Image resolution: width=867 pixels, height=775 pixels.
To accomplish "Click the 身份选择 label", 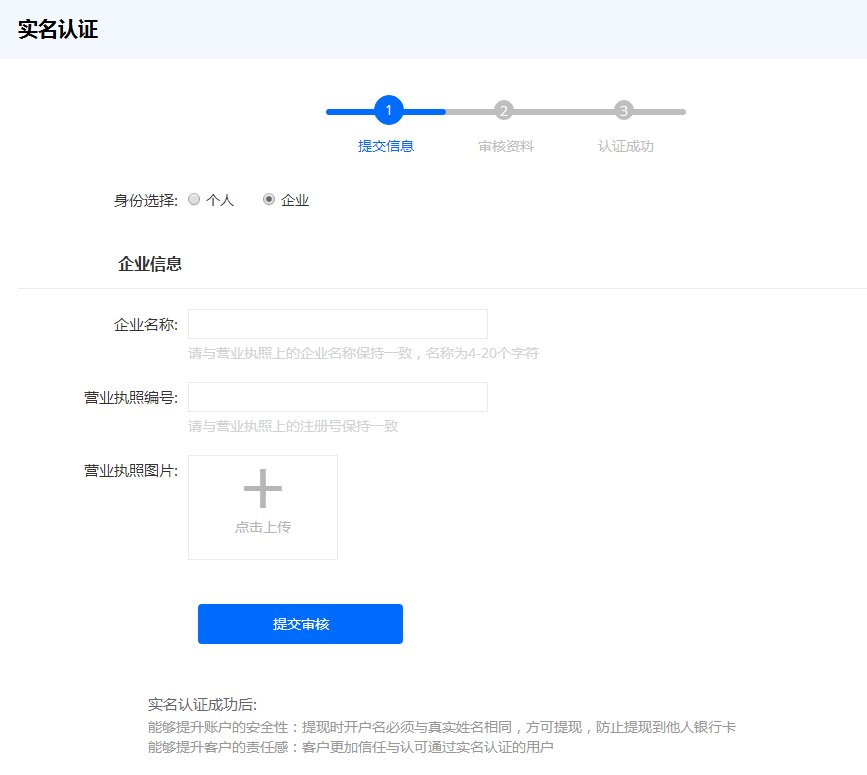I will [x=146, y=199].
